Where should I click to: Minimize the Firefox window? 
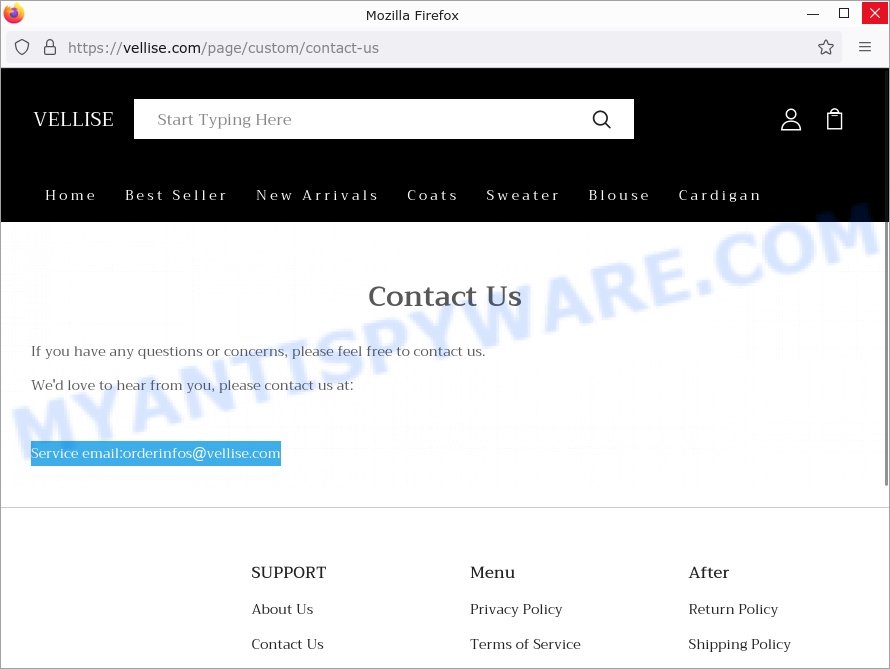pos(813,14)
